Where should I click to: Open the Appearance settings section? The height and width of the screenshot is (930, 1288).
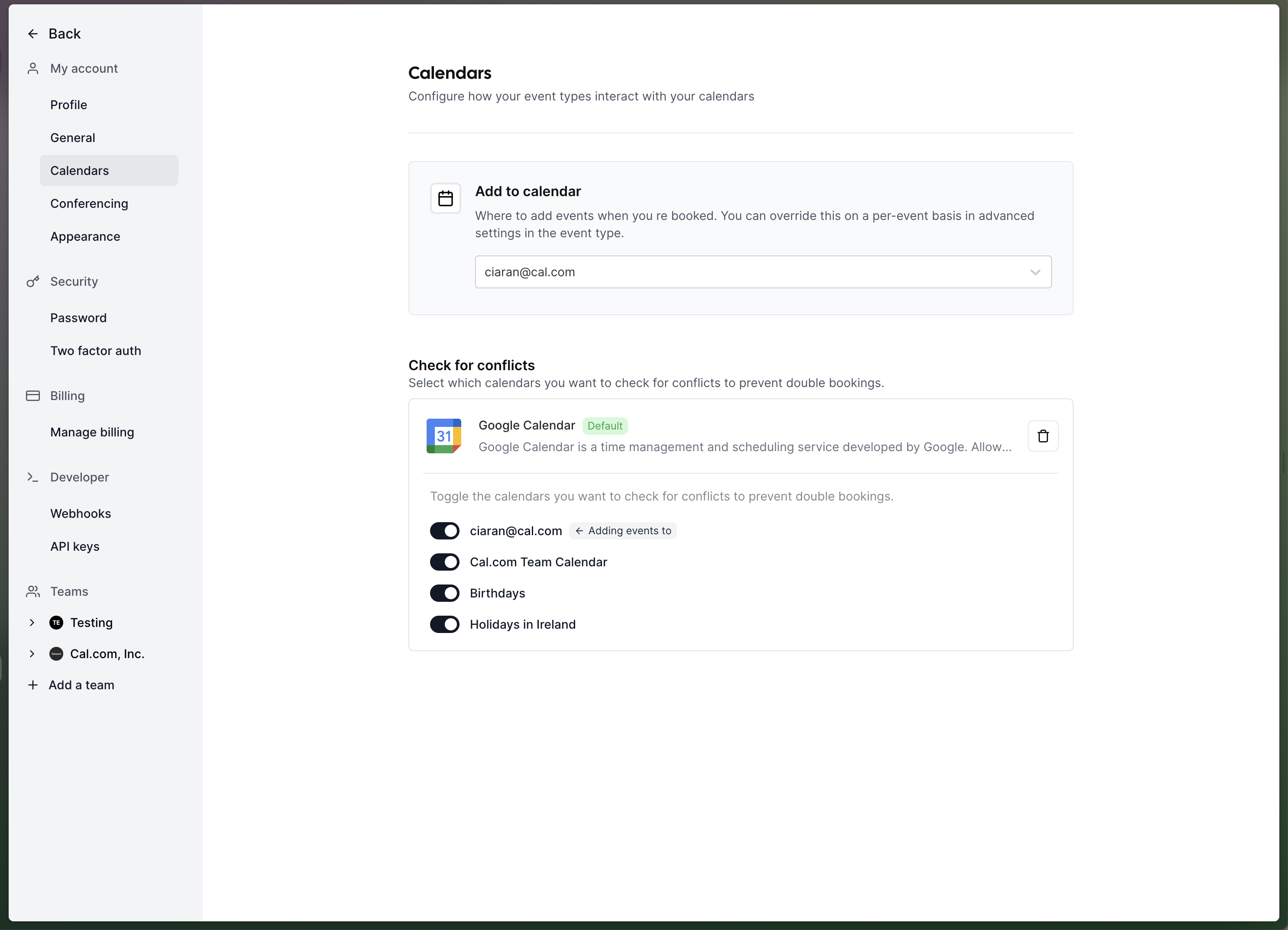coord(85,236)
